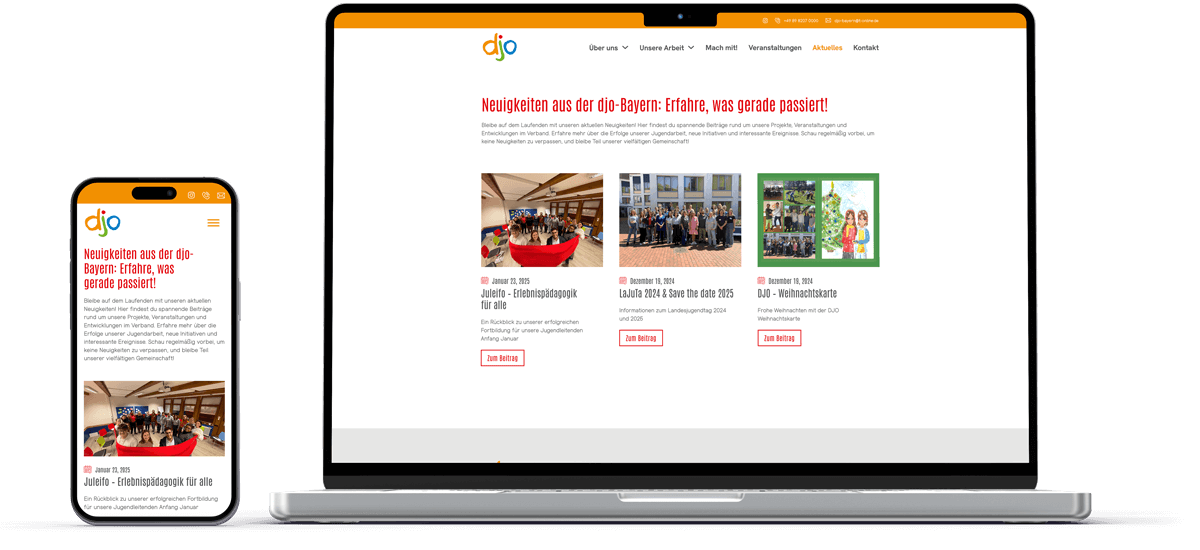Click calendar icon beside Januar 23, 2025 on laptop
This screenshot has width=1200, height=550.
(485, 281)
